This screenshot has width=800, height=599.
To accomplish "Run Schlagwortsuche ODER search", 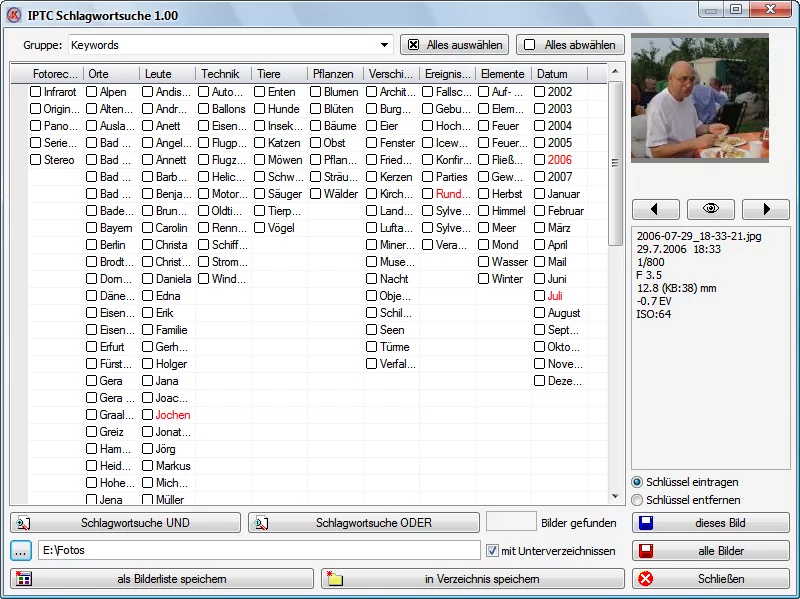I will [x=364, y=523].
